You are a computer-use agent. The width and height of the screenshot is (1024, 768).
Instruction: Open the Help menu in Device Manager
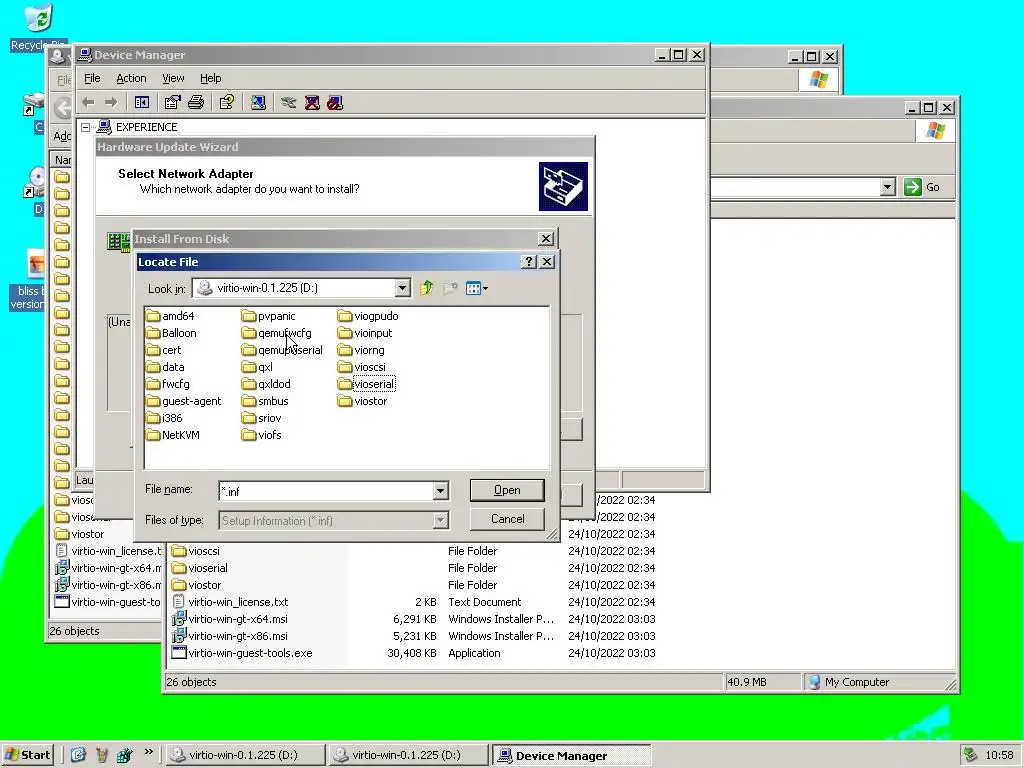coord(210,78)
